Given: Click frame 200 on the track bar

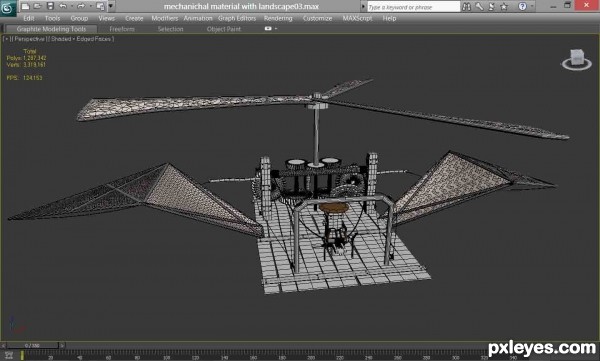Looking at the screenshot, I should click(311, 357).
